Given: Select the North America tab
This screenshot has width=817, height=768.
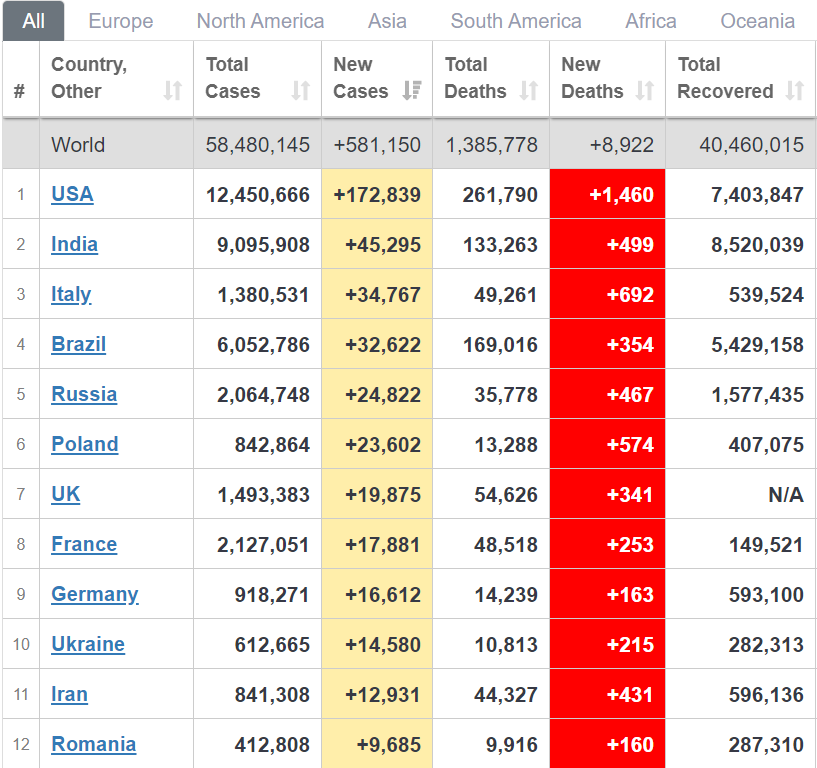Looking at the screenshot, I should (x=260, y=21).
